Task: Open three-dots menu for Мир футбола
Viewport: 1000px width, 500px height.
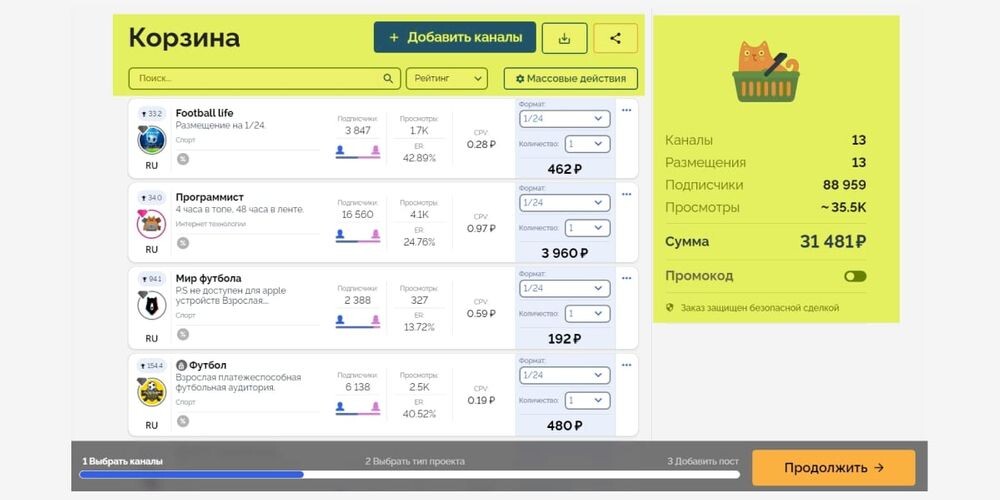Action: (626, 278)
